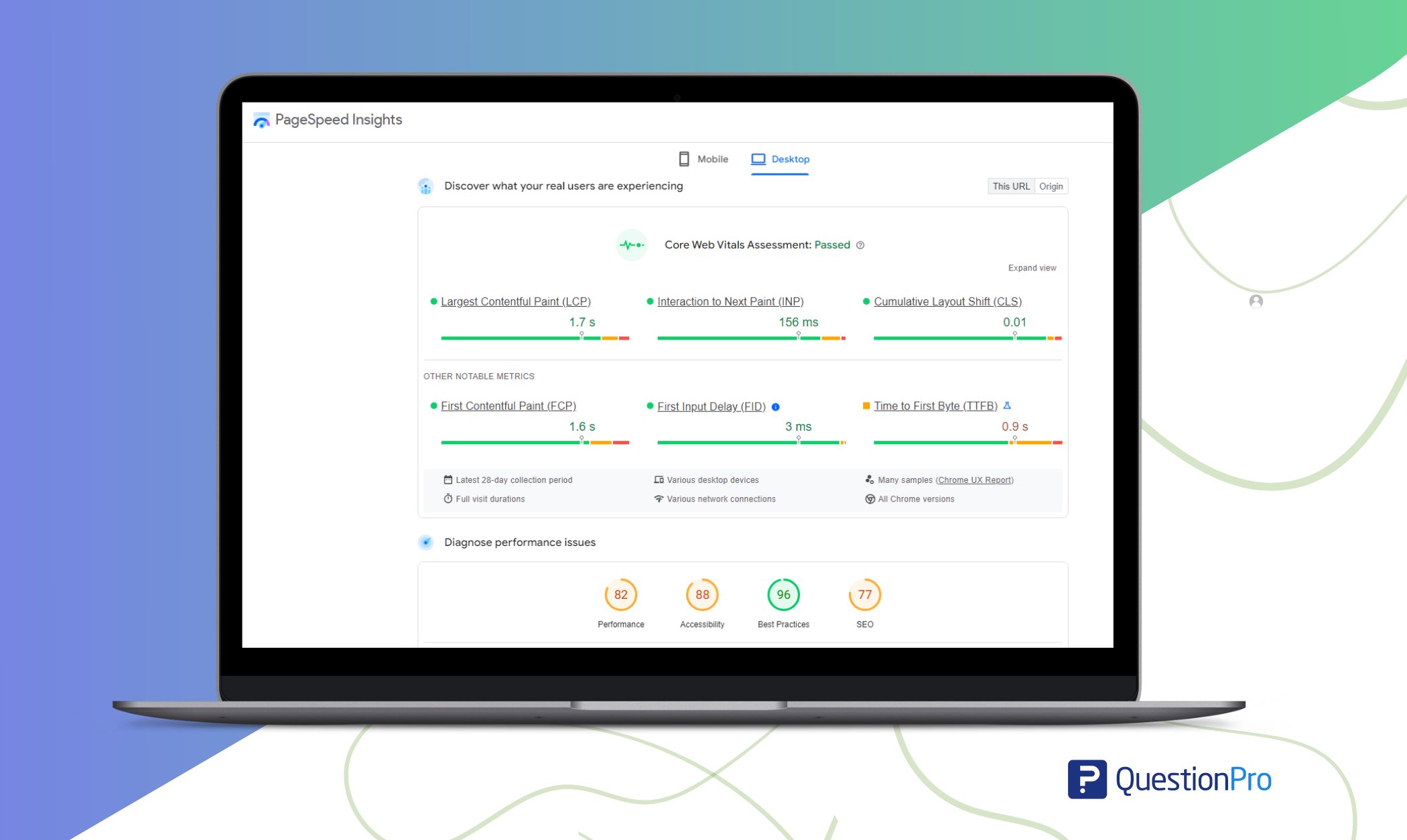Click Latest 28-day collection period text
Screen dimensions: 1407x840
click(x=514, y=480)
